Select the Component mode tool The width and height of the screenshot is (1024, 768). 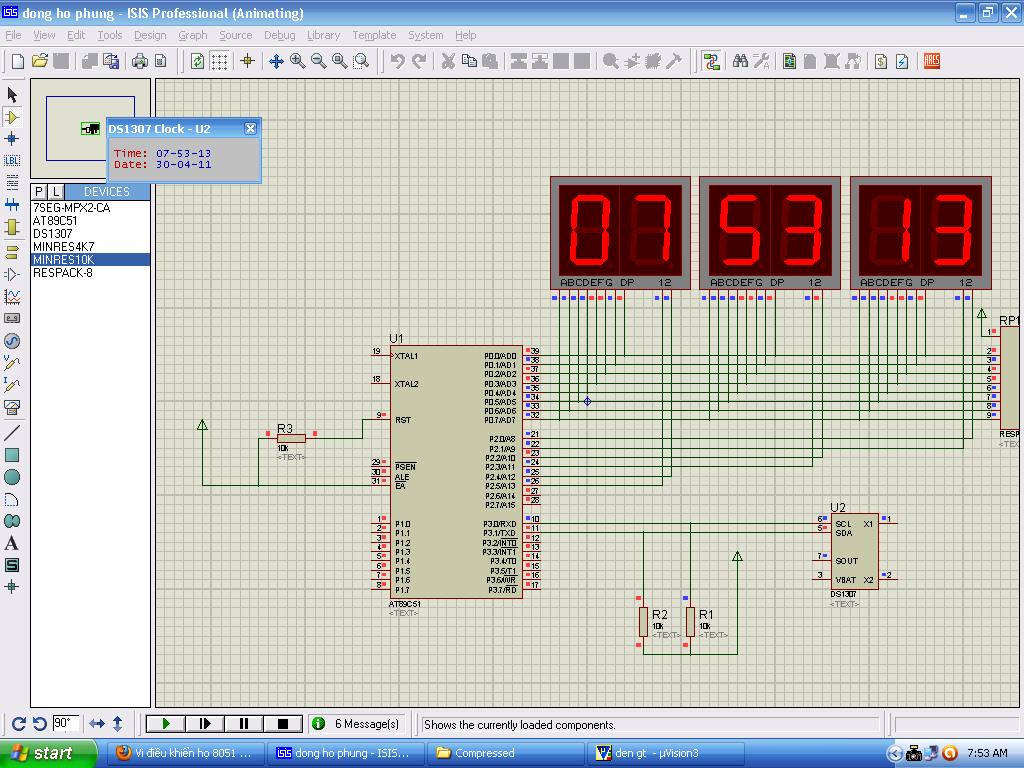(12, 117)
